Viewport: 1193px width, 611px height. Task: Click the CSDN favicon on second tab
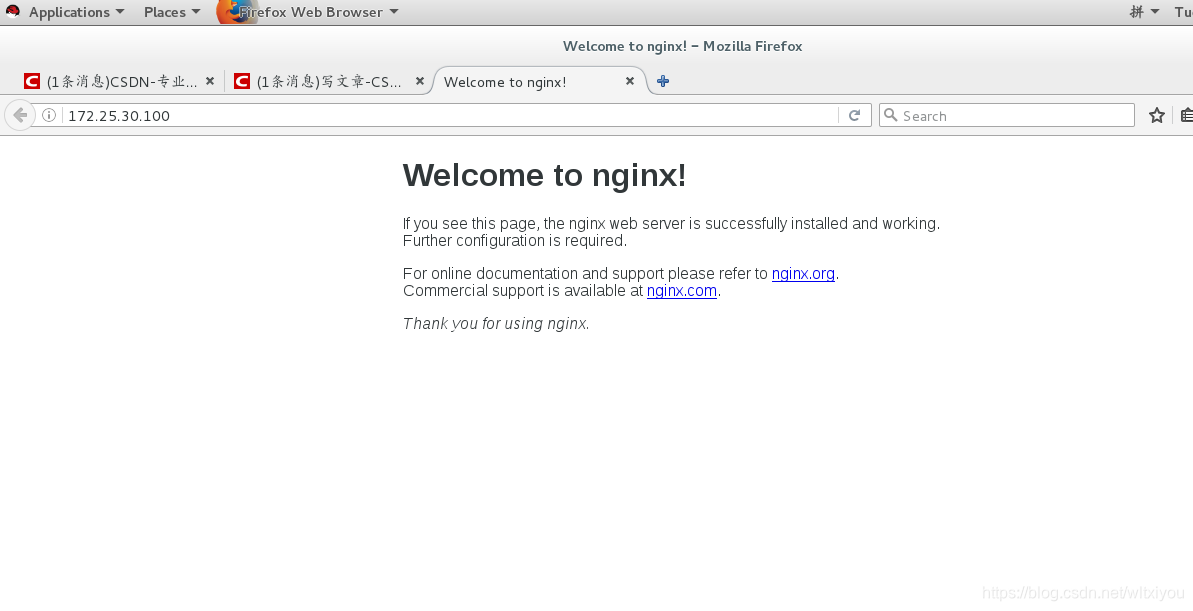coord(241,81)
